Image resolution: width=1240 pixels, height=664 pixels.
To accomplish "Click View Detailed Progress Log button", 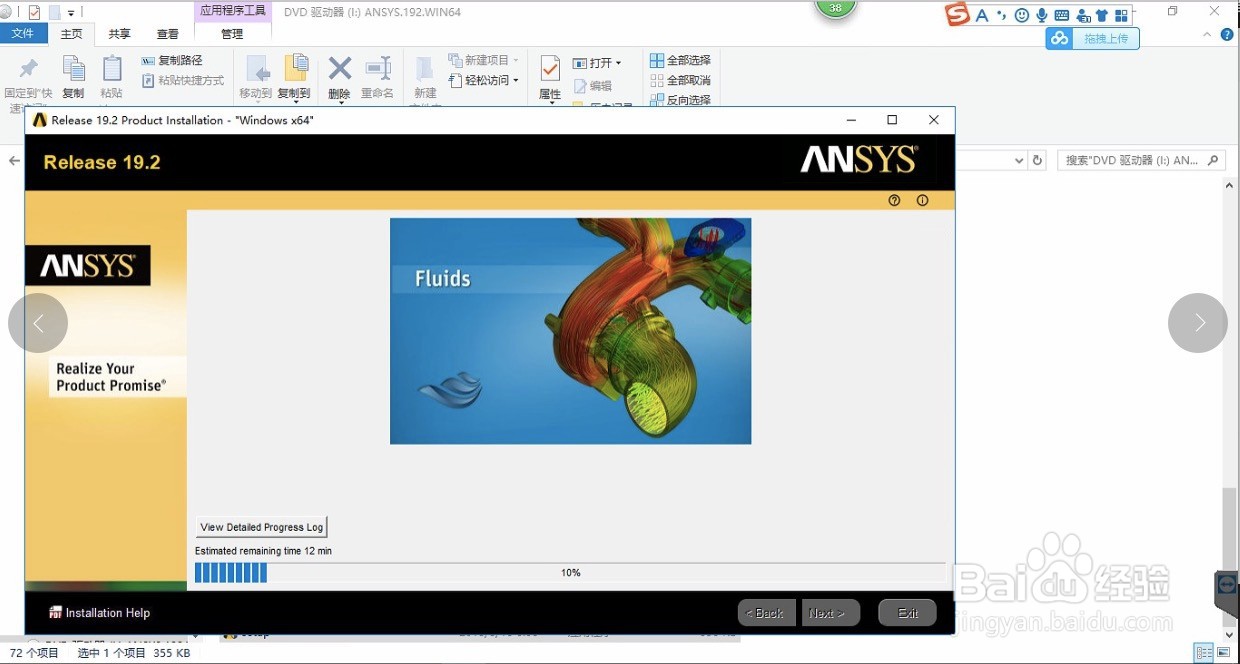I will (x=262, y=527).
